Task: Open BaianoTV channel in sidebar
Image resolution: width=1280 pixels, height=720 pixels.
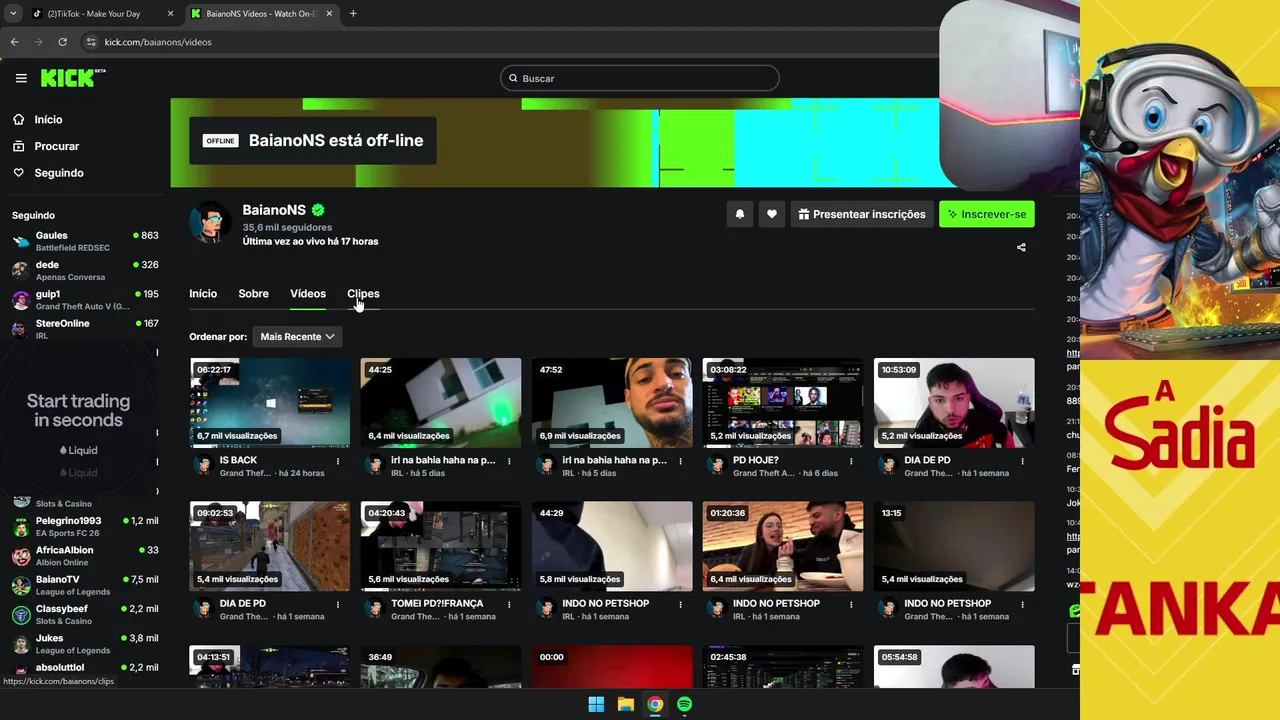Action: tap(84, 585)
